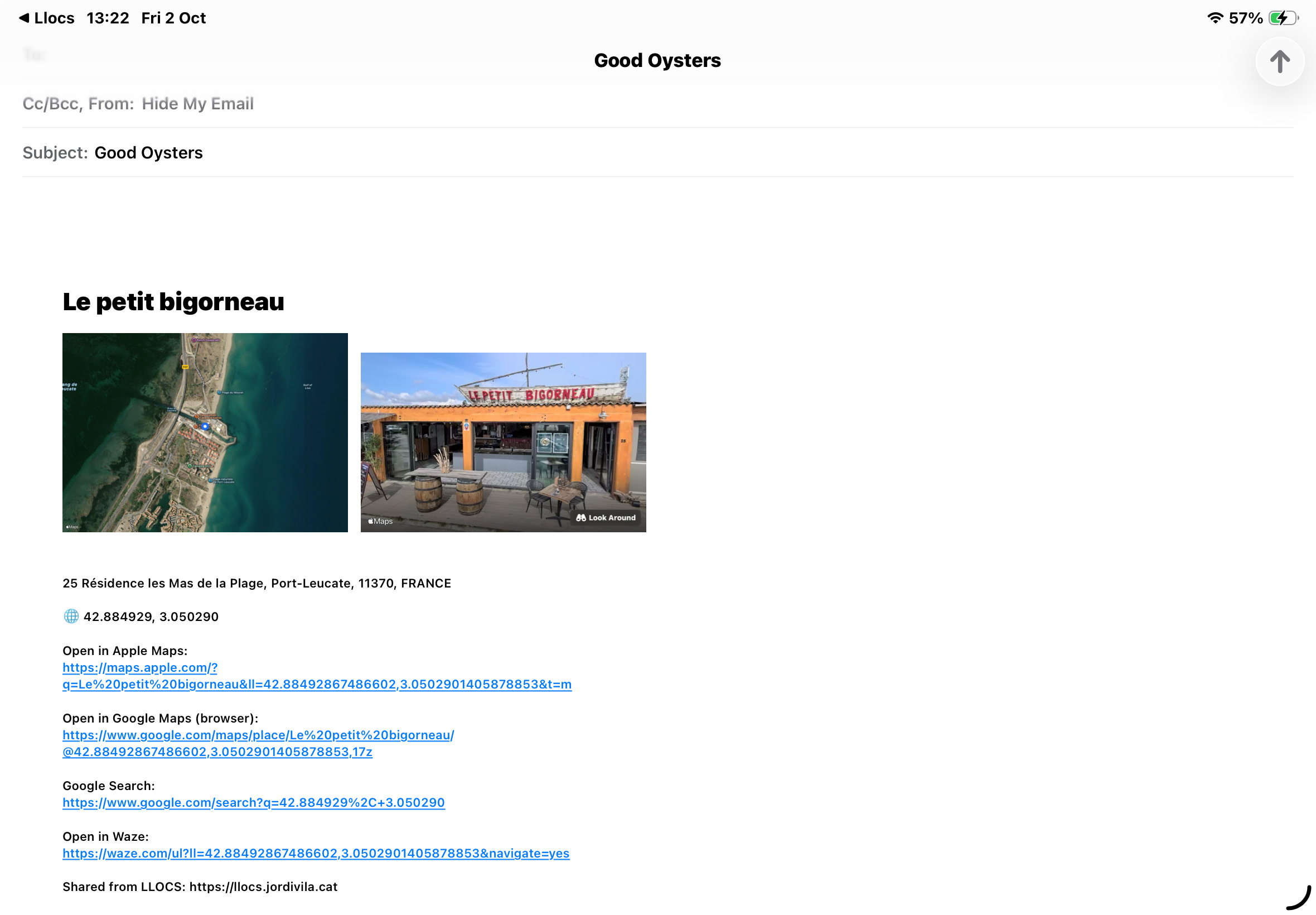Open the Le Petit Bigorneau storefront photo

503,442
